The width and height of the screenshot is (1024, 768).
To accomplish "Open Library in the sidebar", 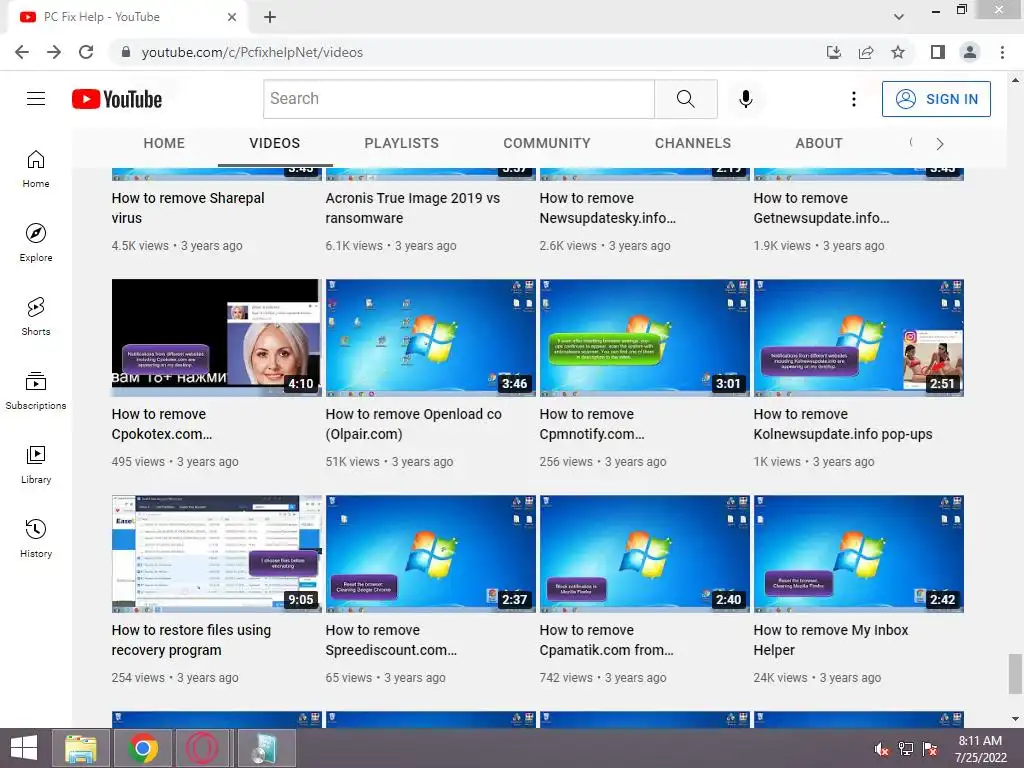I will coord(36,464).
